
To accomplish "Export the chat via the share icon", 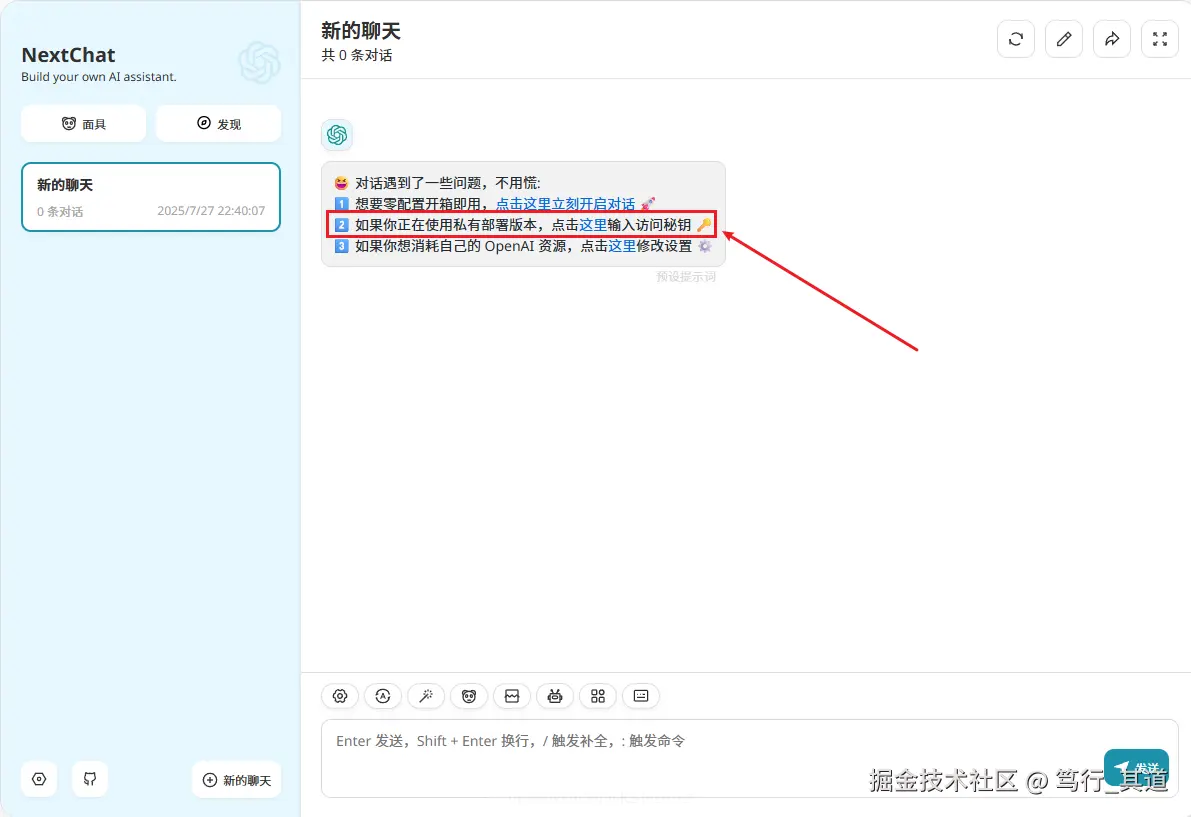I will 1112,39.
